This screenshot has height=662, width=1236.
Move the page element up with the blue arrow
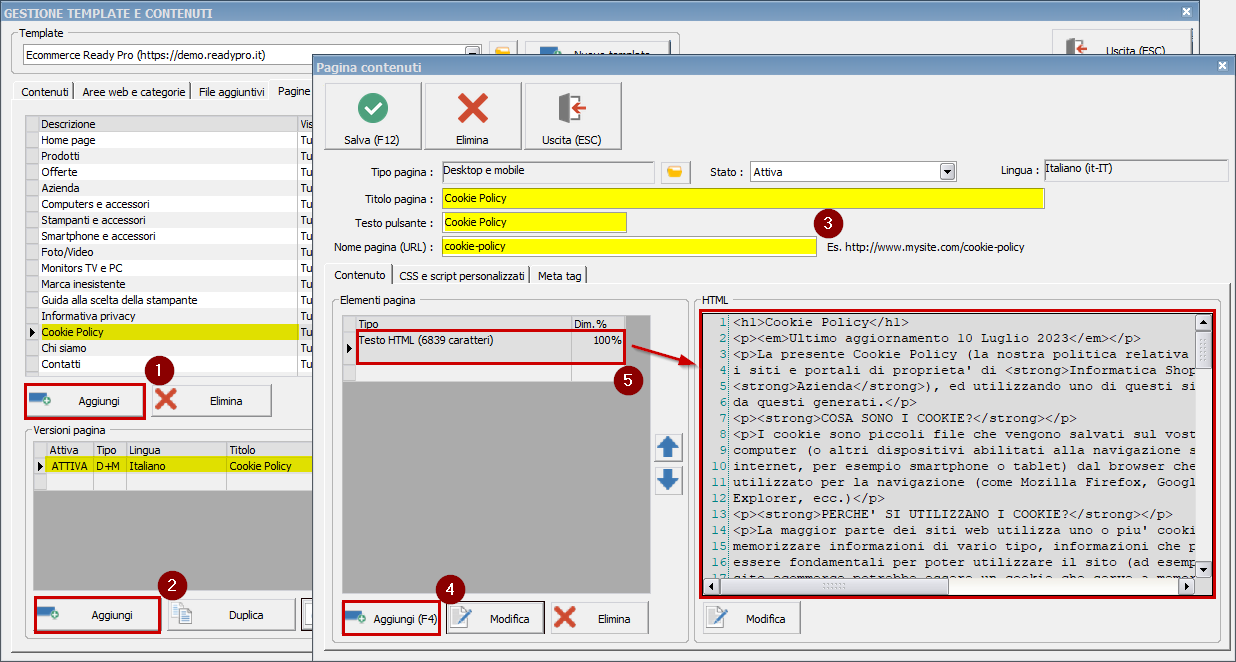point(668,447)
